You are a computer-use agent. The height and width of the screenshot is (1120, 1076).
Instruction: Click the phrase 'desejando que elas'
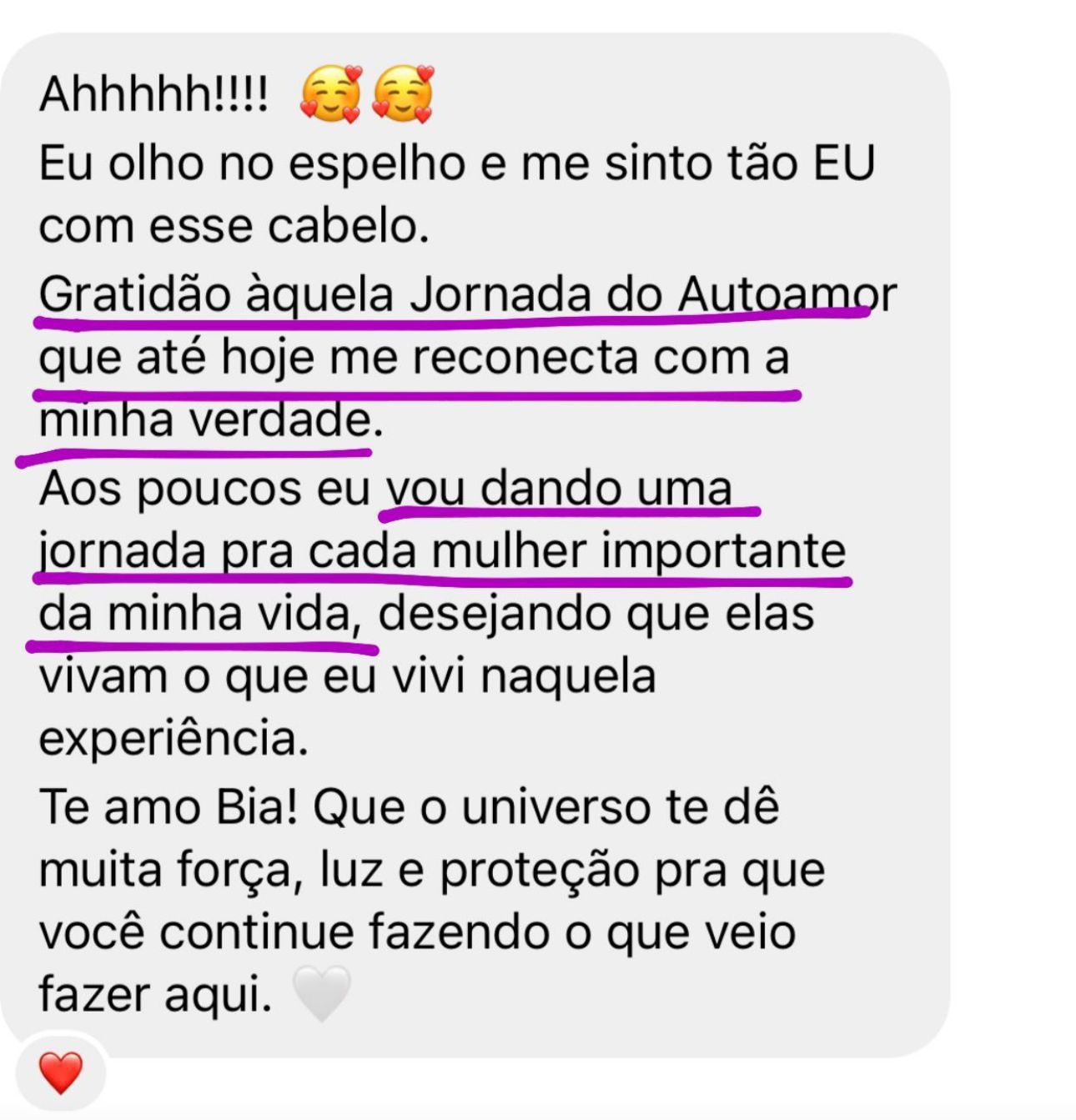pos(596,615)
